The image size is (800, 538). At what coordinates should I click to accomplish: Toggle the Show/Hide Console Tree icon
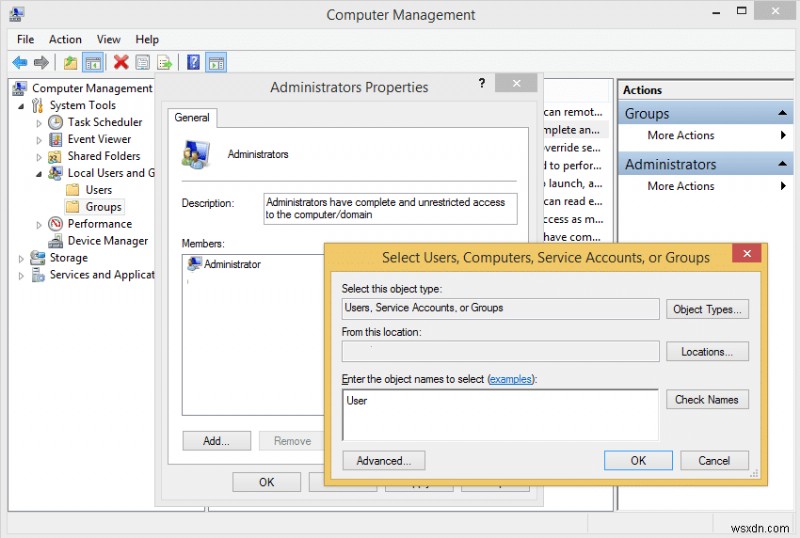click(93, 62)
